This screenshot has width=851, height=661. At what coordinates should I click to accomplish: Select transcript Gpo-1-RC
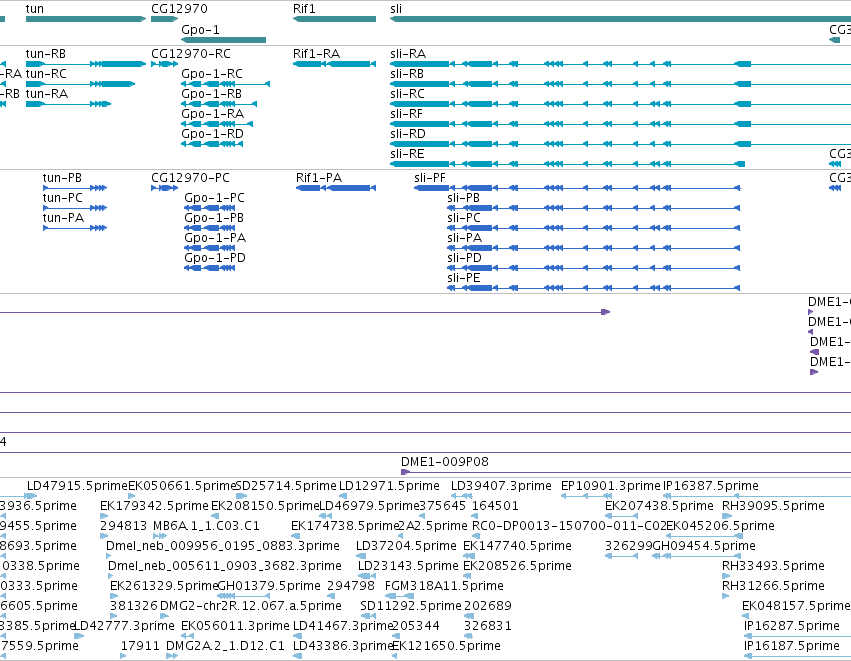click(x=225, y=84)
